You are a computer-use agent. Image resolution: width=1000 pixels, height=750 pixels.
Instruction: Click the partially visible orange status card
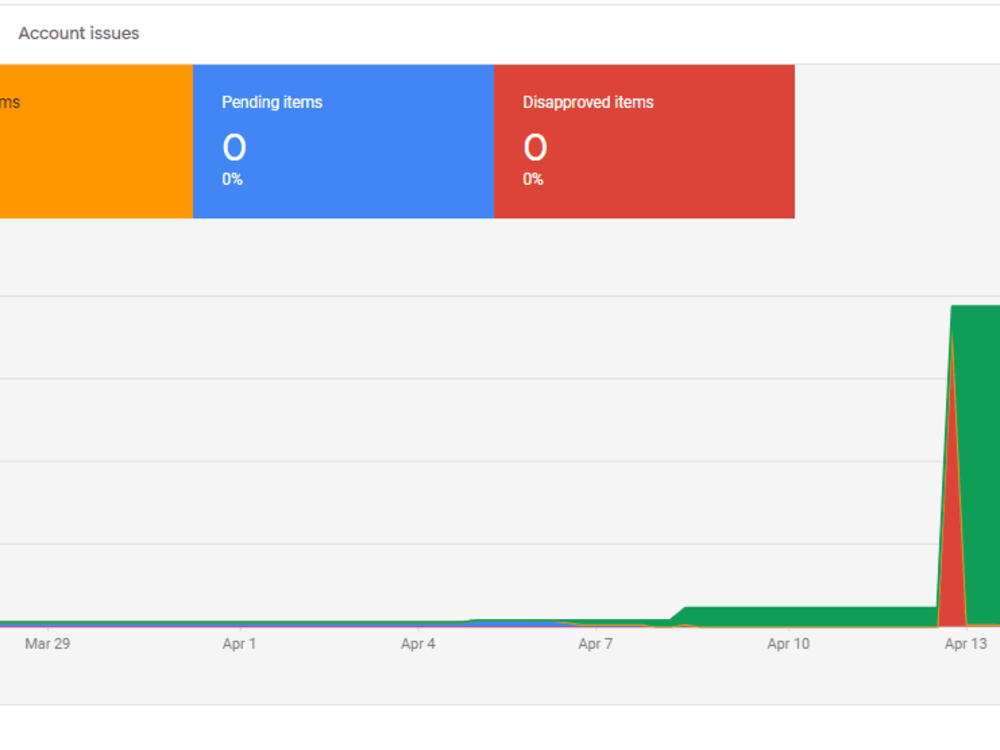[96, 142]
